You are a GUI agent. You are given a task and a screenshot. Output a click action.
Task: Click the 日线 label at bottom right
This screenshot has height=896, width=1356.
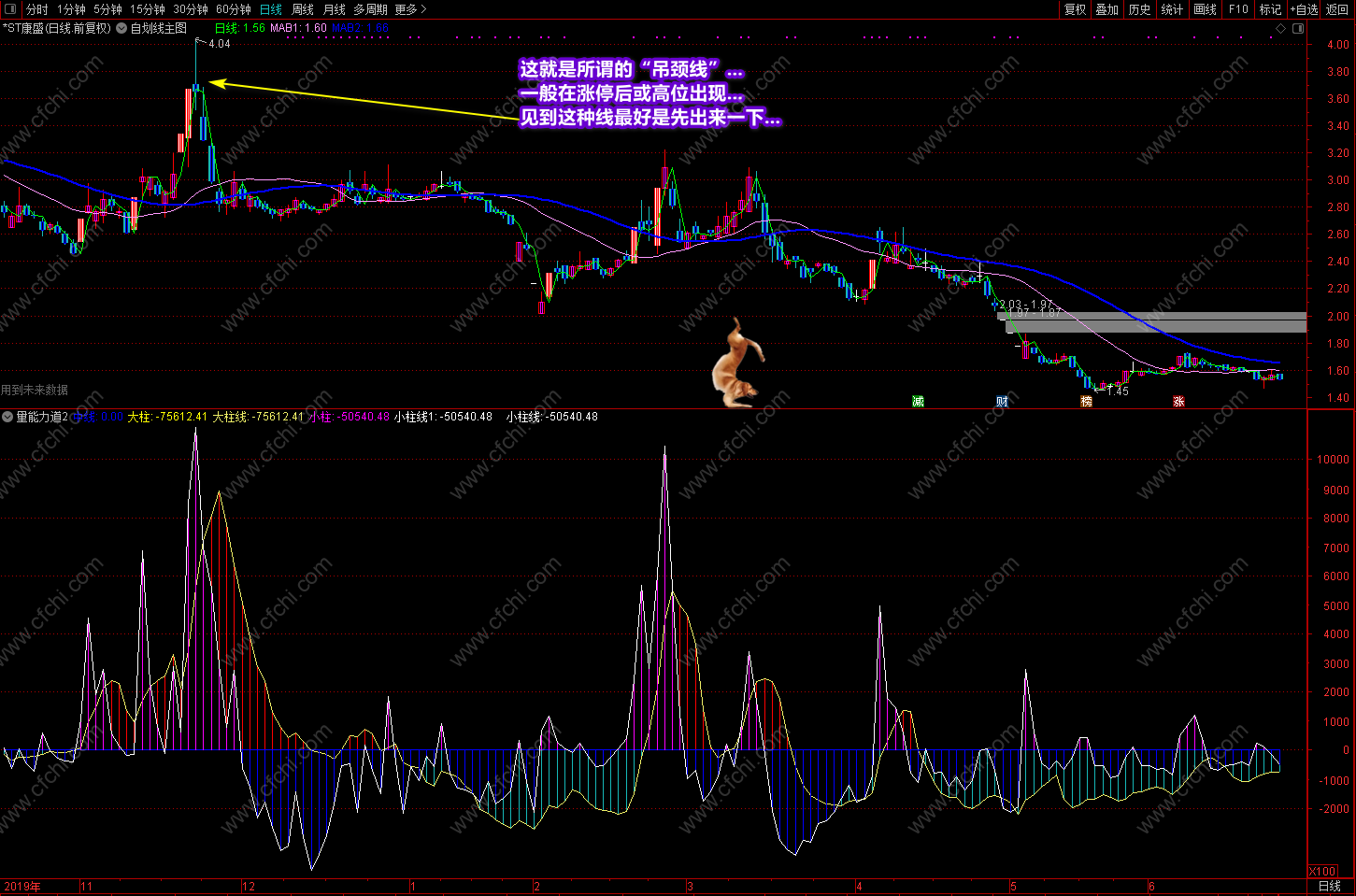pos(1329,886)
